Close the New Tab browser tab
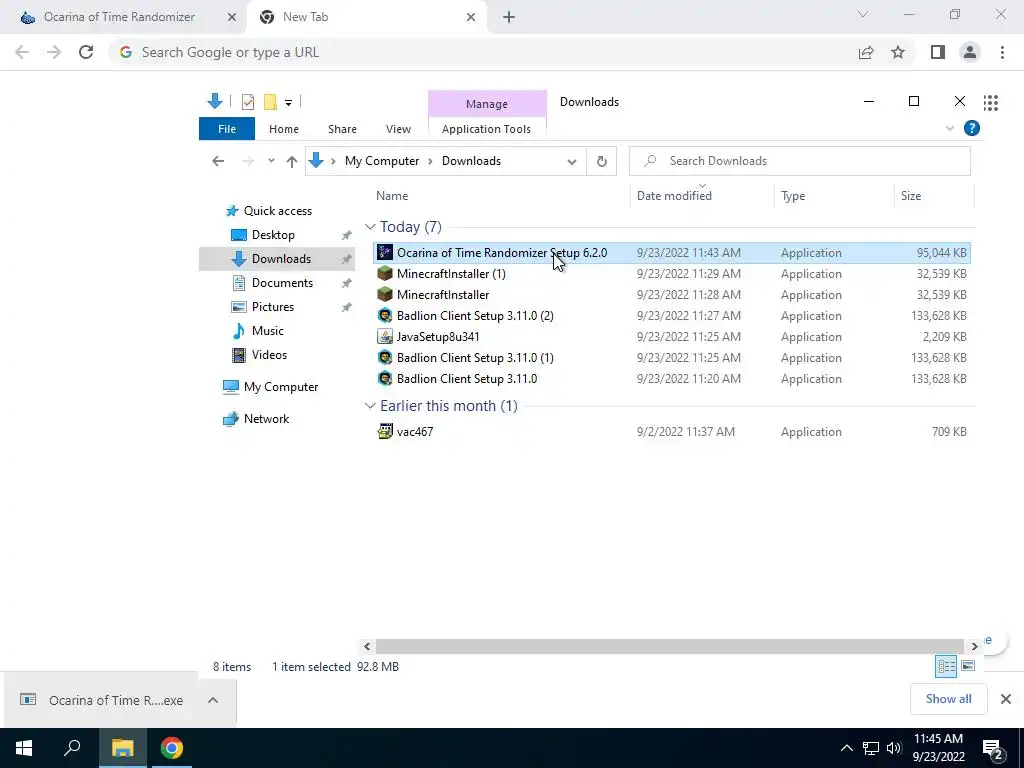The width and height of the screenshot is (1024, 768). 471,18
